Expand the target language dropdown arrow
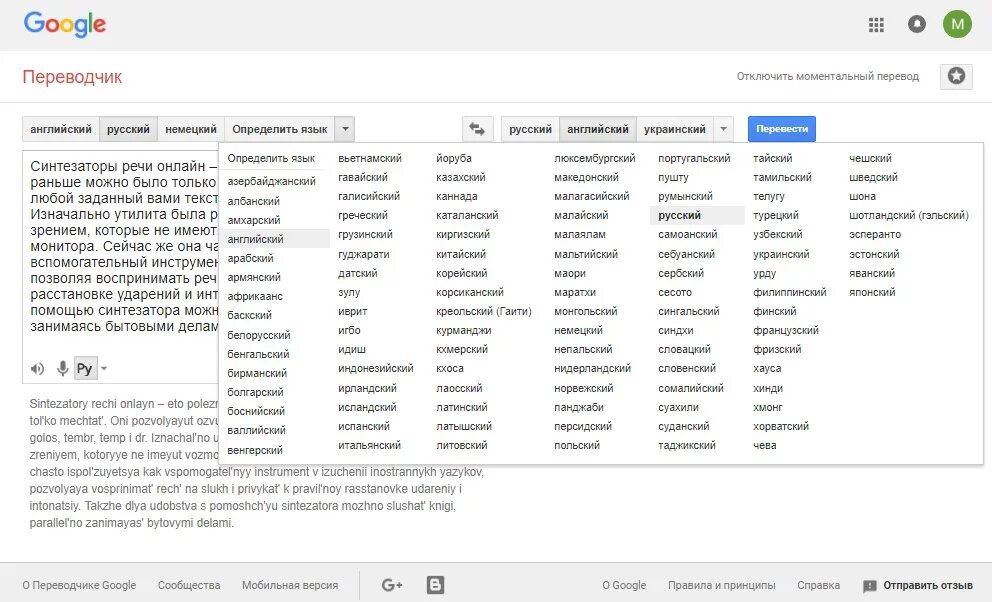This screenshot has height=602, width=992. coord(725,129)
